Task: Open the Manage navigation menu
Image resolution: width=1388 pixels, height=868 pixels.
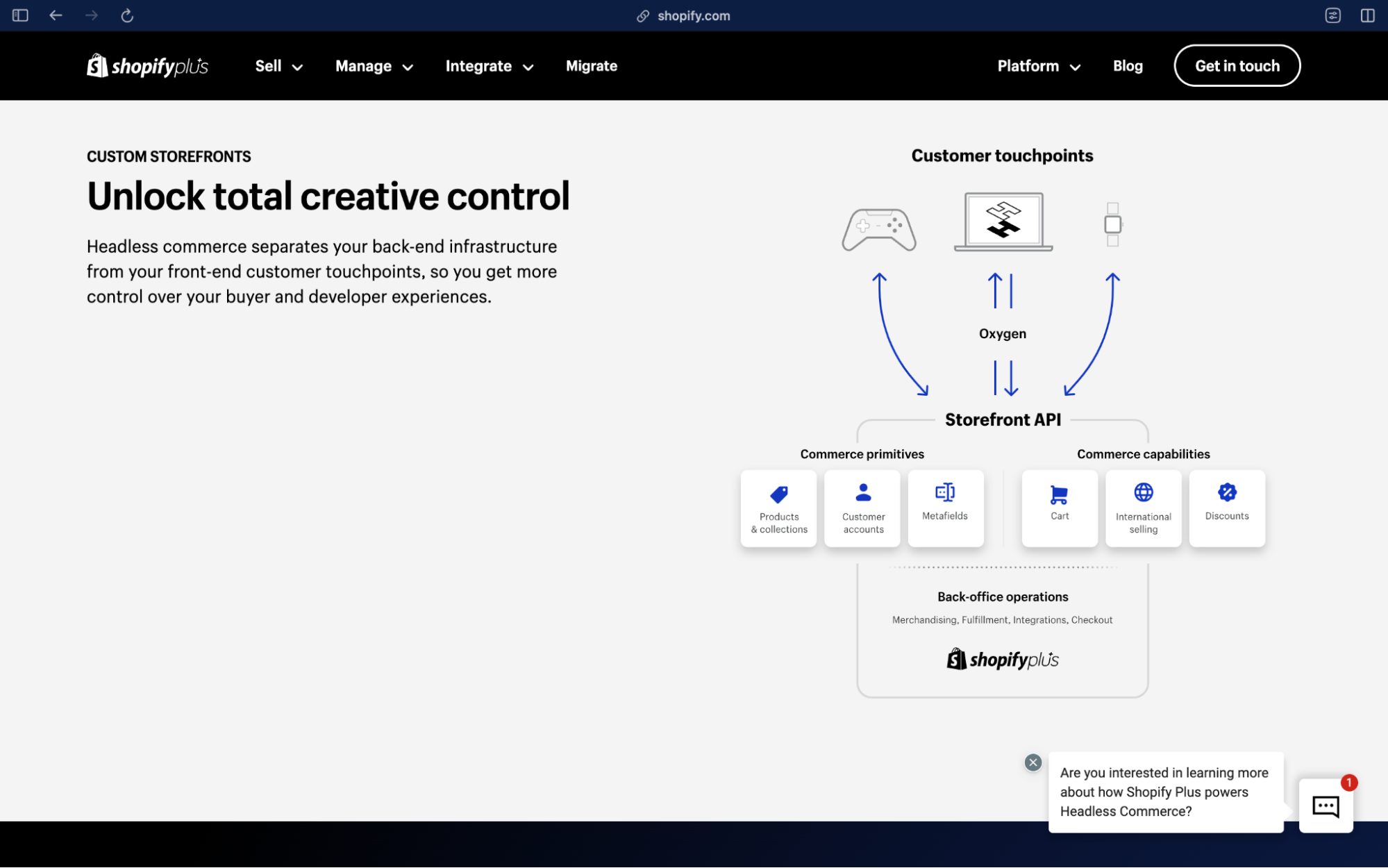Action: point(374,66)
